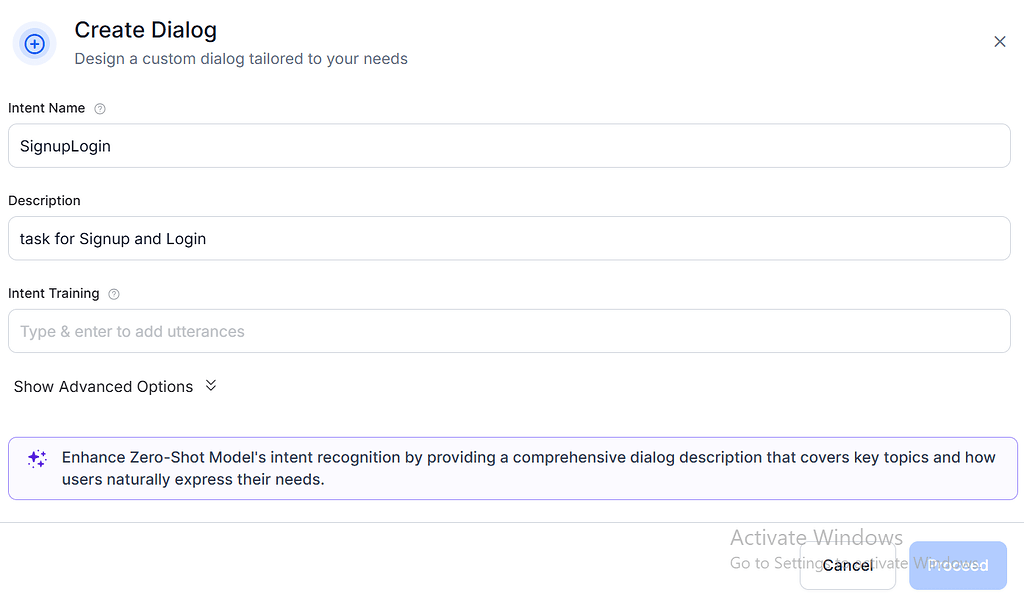1024x605 pixels.
Task: Click the purple sparkle icon in banner
Action: [x=37, y=459]
